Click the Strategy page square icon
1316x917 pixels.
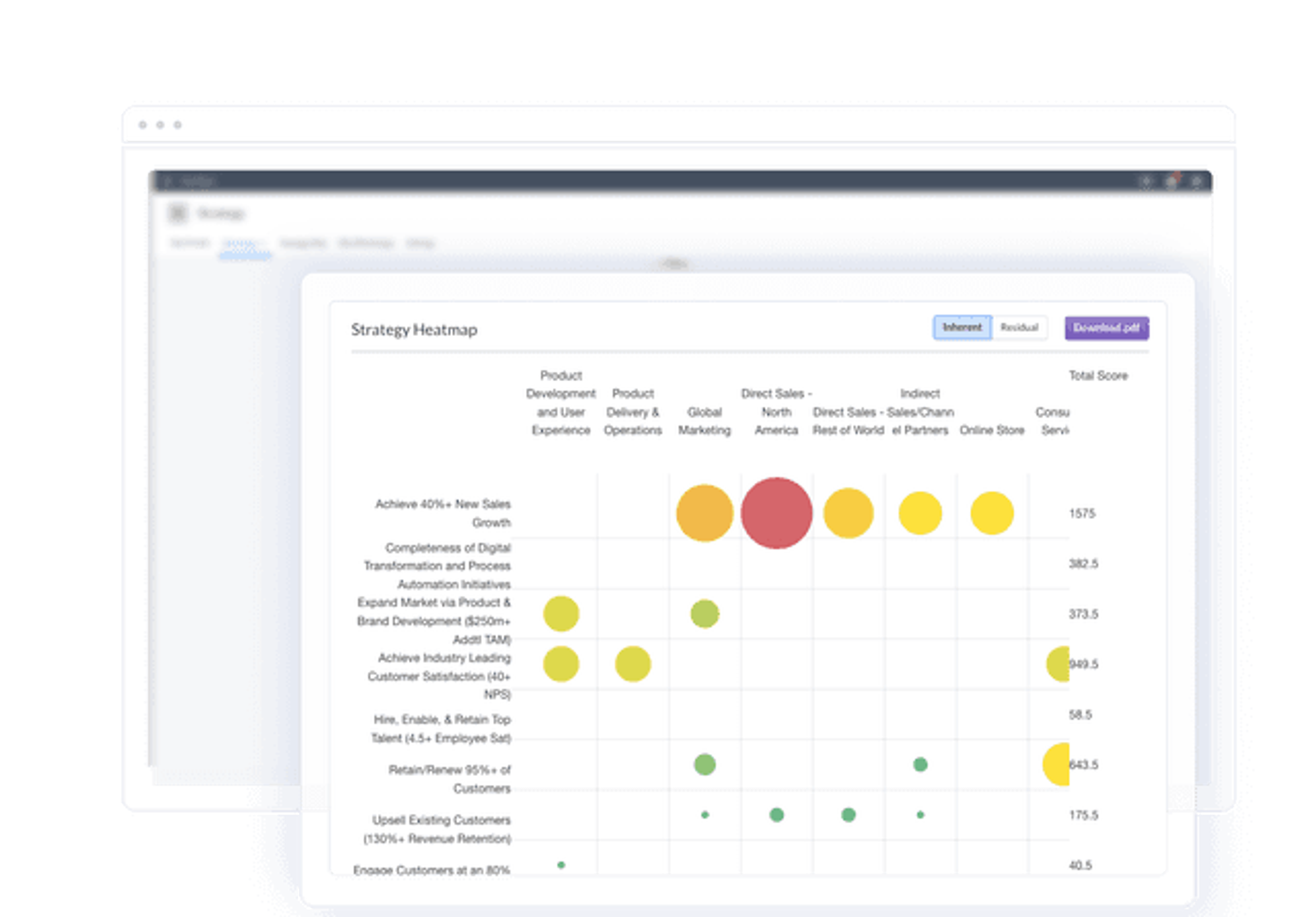[x=178, y=213]
